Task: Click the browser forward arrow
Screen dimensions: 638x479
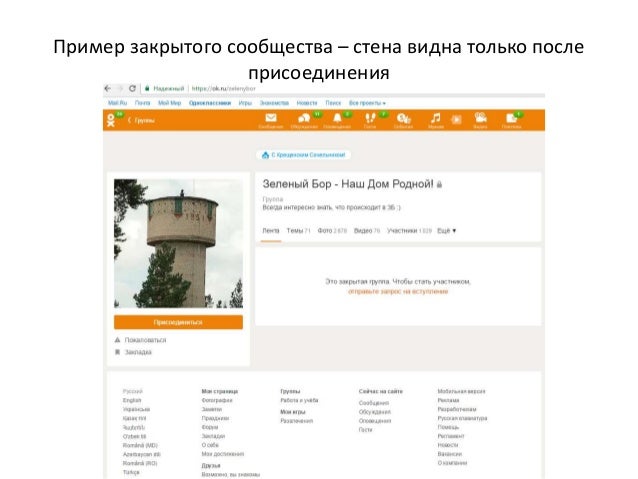Action: 120,88
